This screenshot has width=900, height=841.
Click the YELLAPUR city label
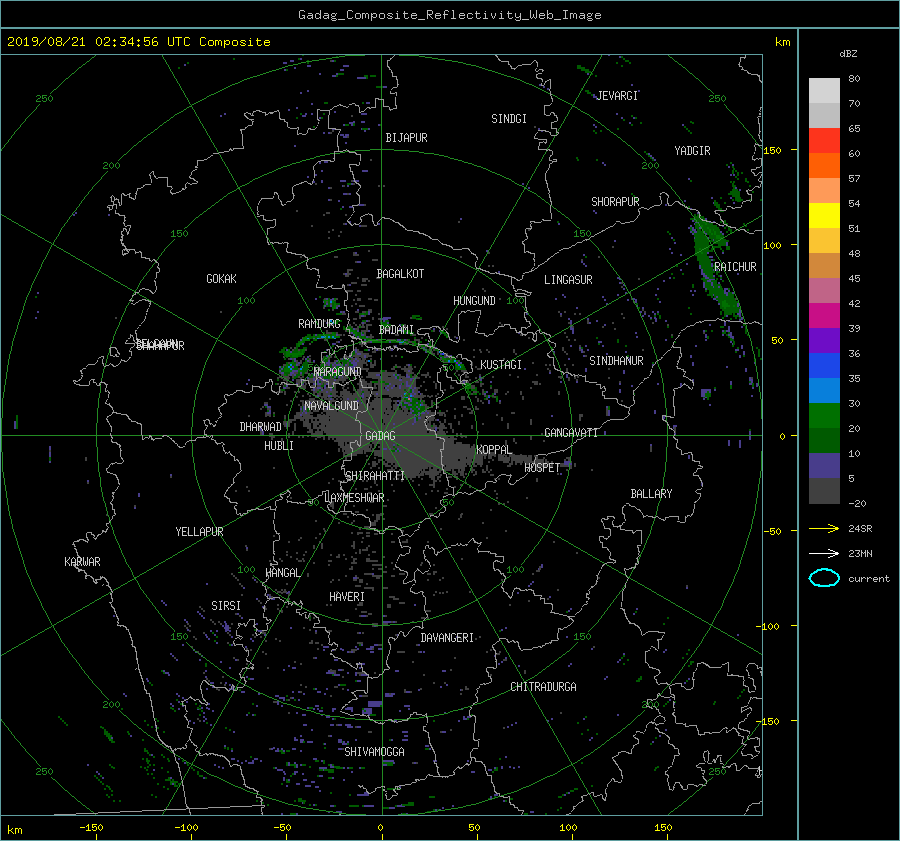pyautogui.click(x=199, y=532)
